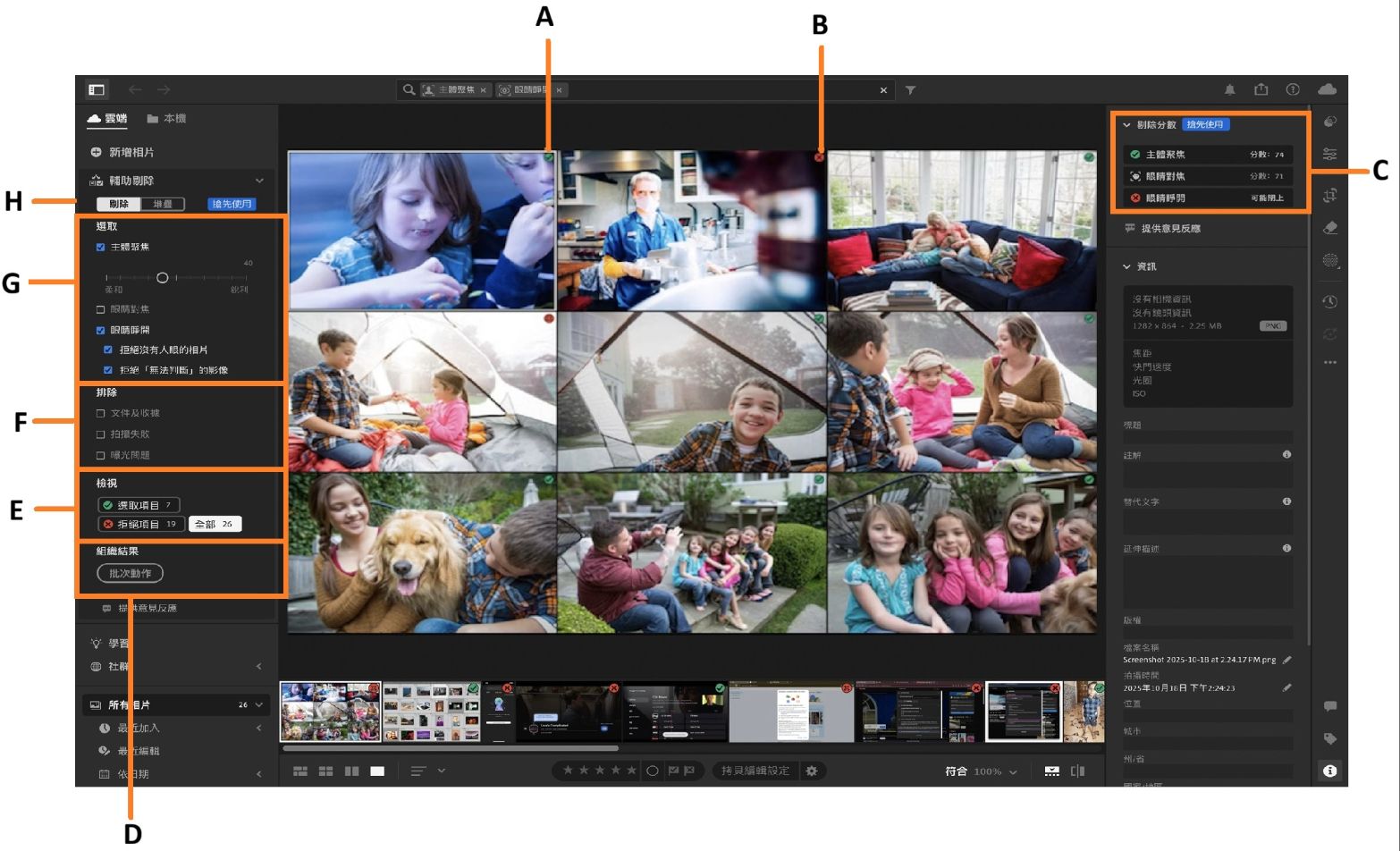Adjust the 主體聚焦 sensitivity slider handle
Viewport: 1400px width, 851px height.
pyautogui.click(x=163, y=278)
